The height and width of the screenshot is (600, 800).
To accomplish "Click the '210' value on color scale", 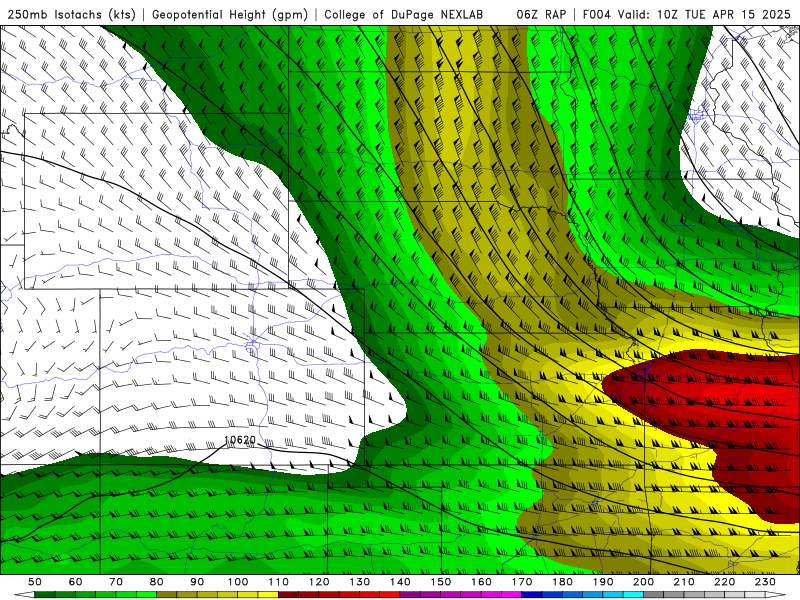I will click(684, 582).
